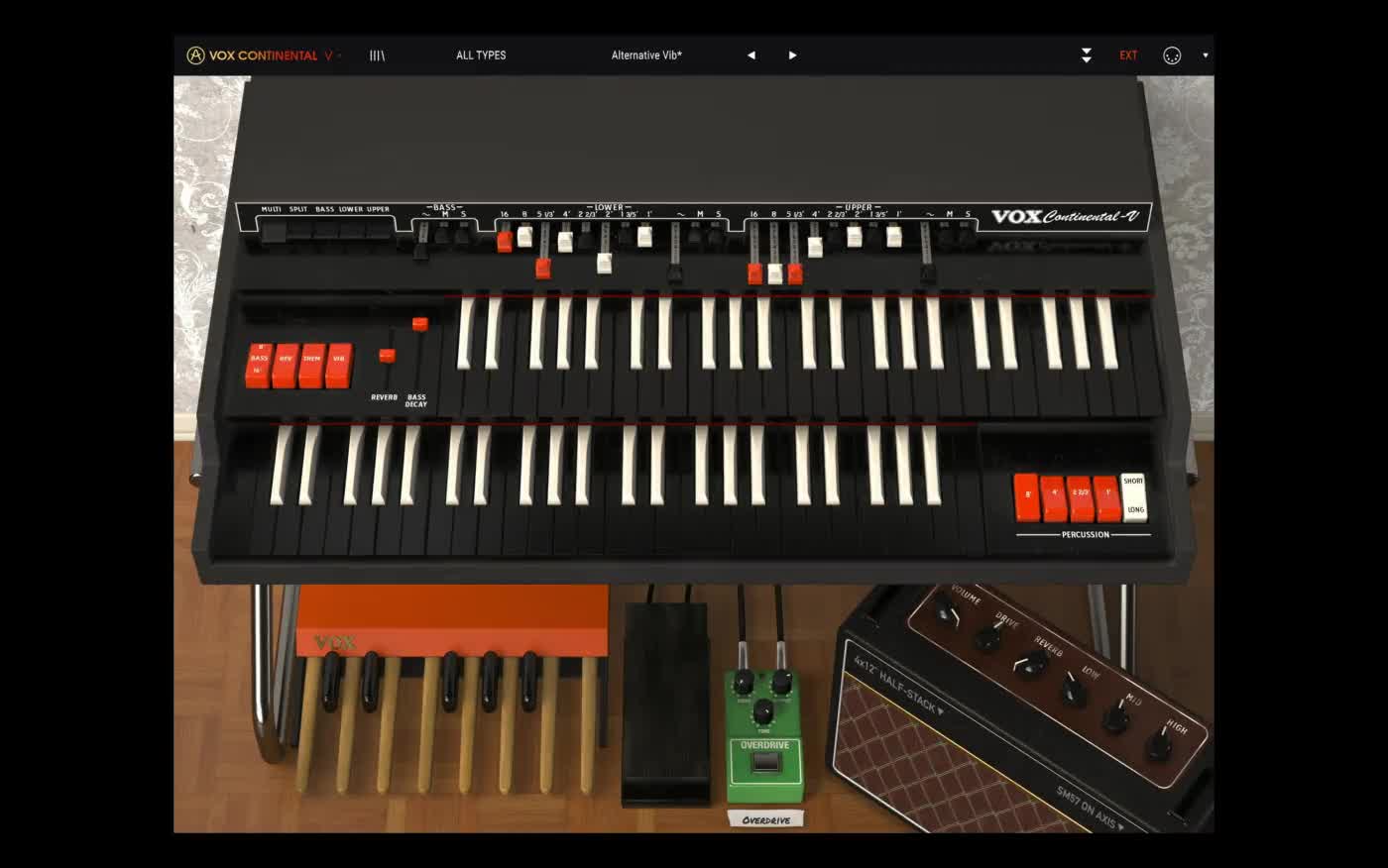Select the BASS keyboard mode button
The image size is (1388, 868).
(325, 229)
